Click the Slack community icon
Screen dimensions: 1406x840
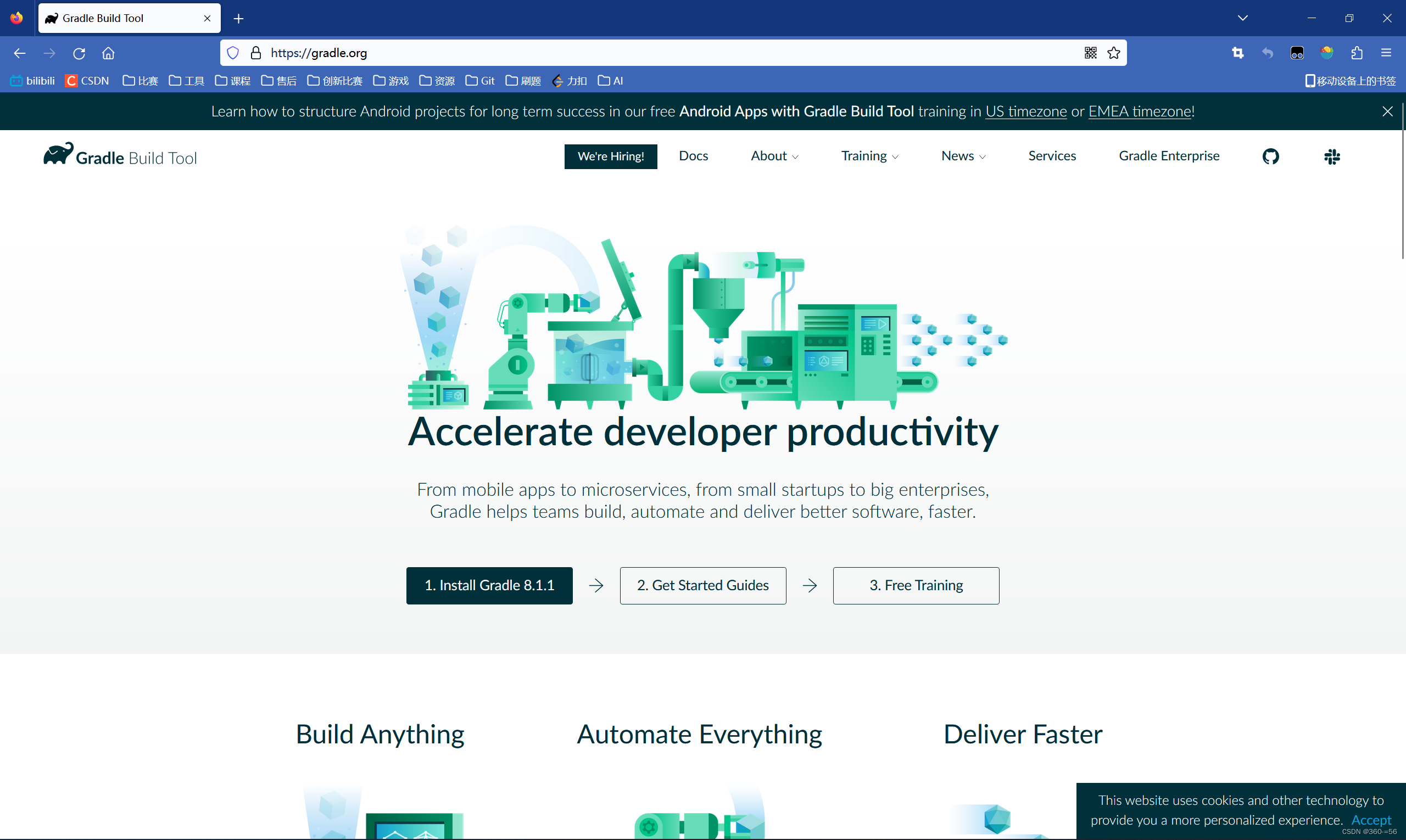click(x=1332, y=157)
